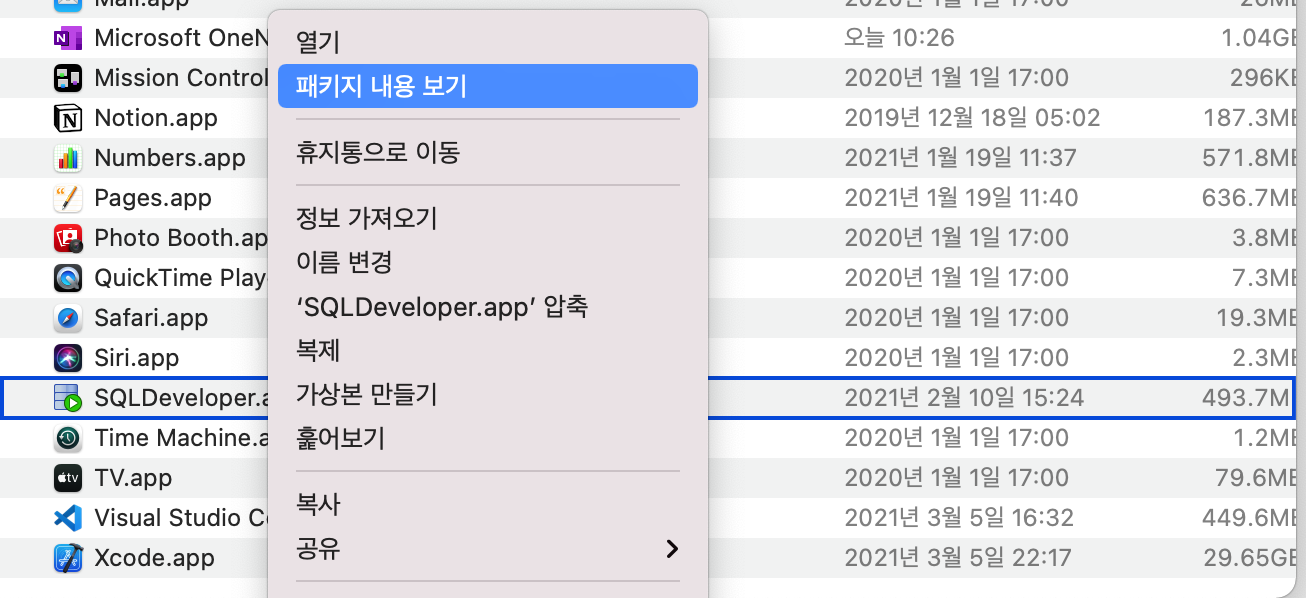Viewport: 1306px width, 598px height.
Task: Click the SQLDeveloper app icon
Action: tap(68, 398)
